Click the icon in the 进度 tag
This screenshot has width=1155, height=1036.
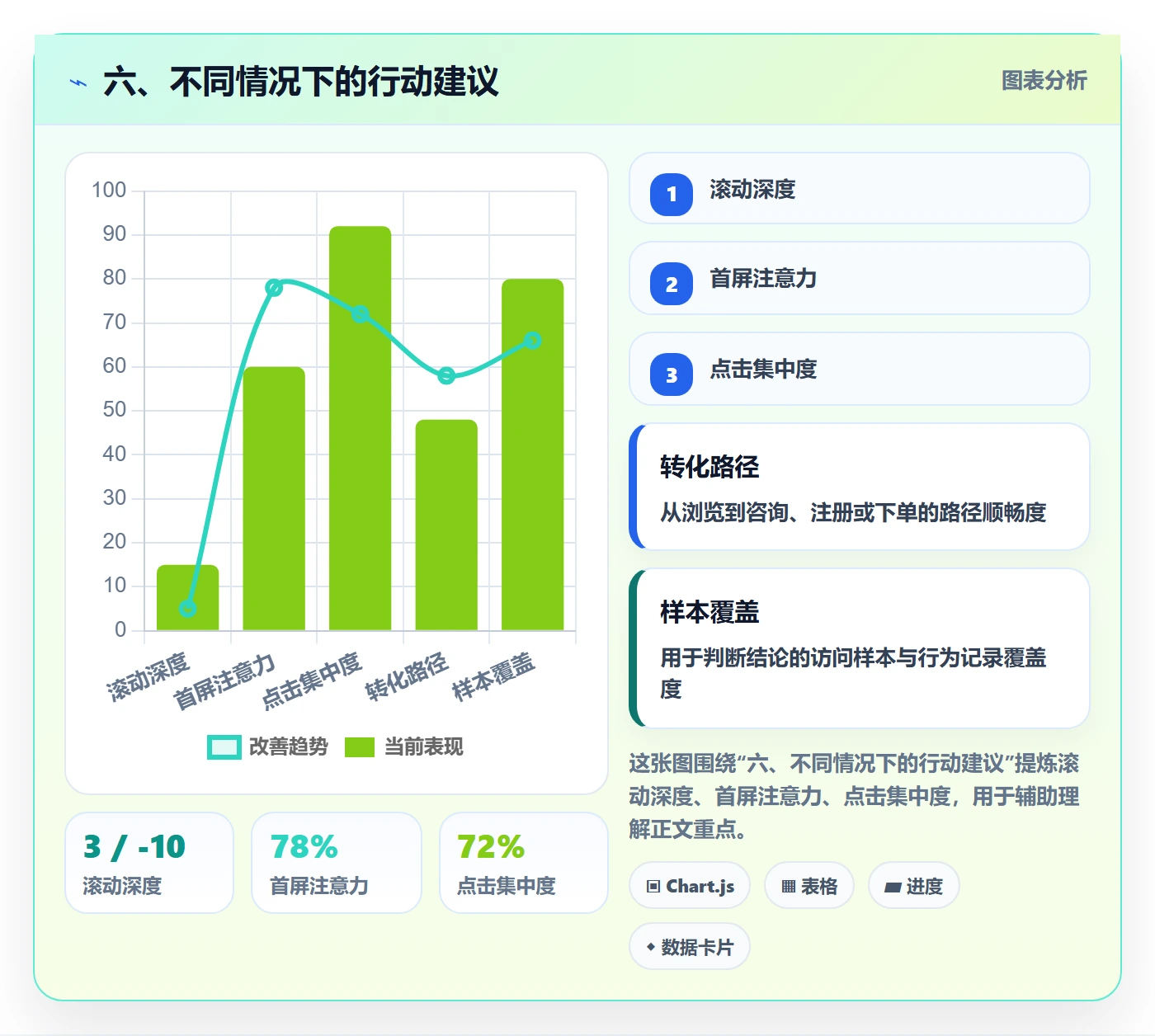(893, 888)
